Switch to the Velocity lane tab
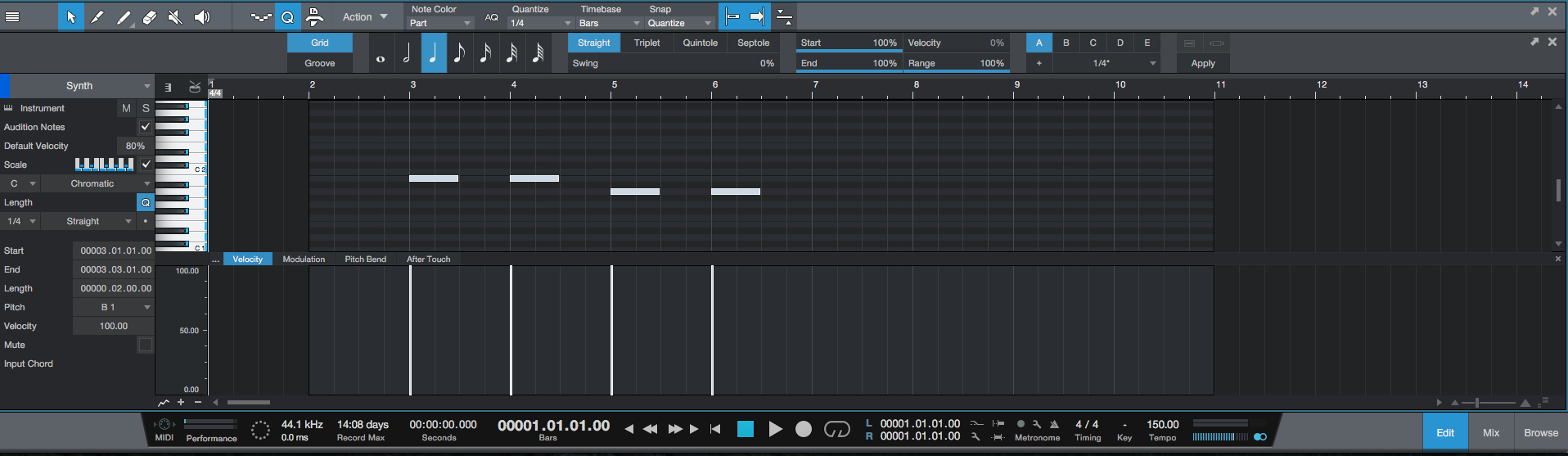 [x=247, y=259]
